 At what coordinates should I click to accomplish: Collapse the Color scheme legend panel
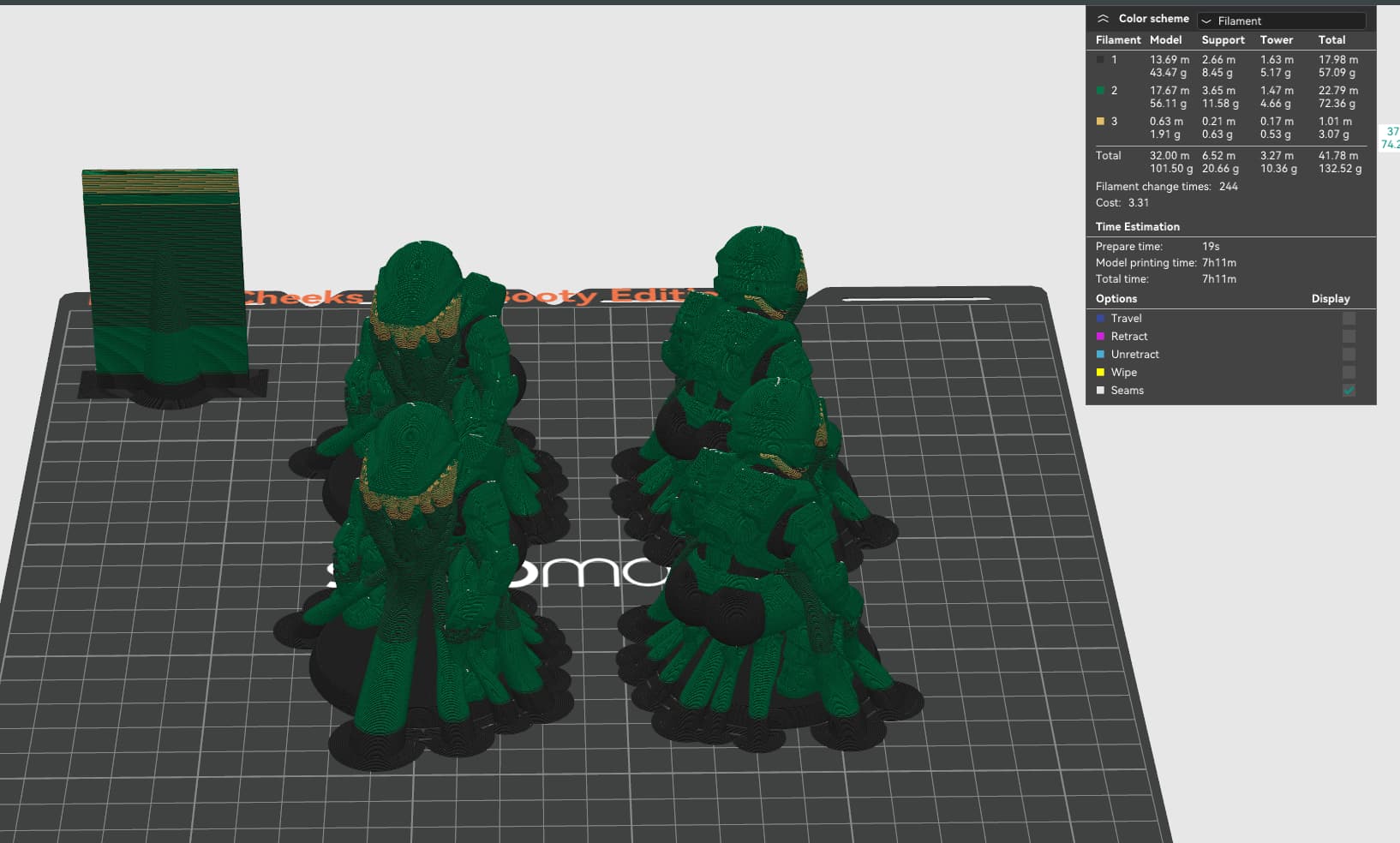(1103, 19)
